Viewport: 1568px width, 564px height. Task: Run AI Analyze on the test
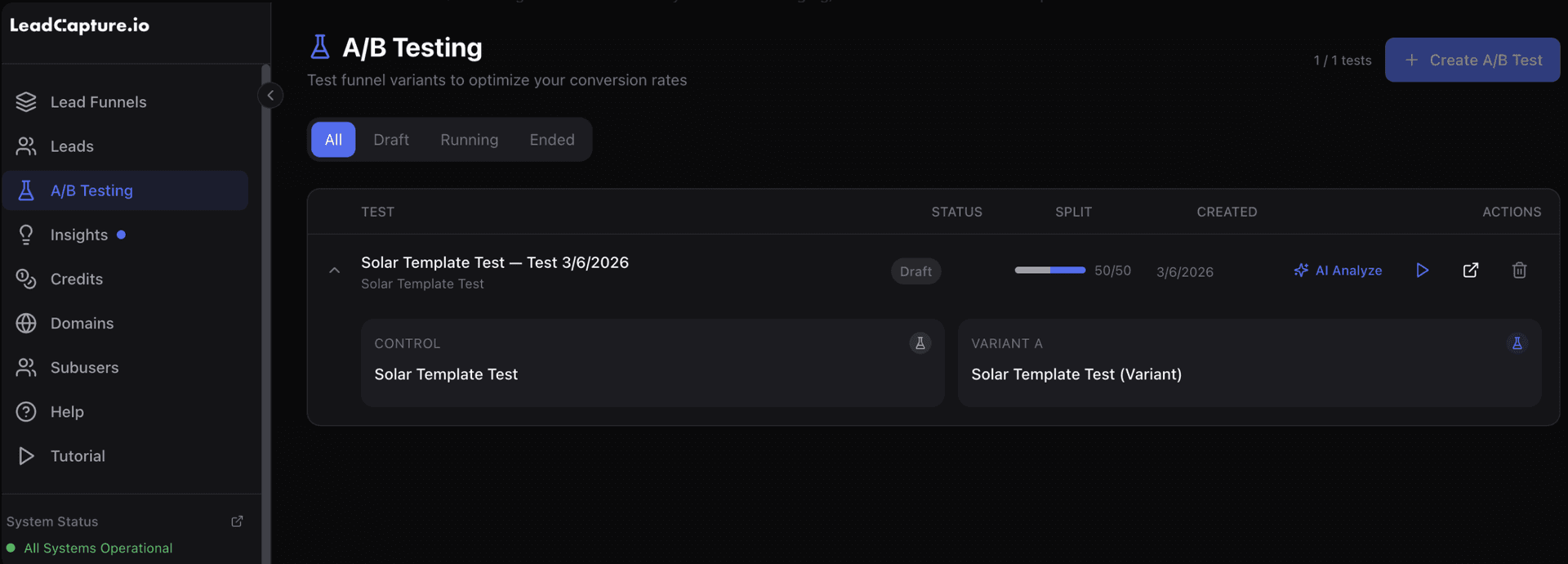click(x=1339, y=270)
